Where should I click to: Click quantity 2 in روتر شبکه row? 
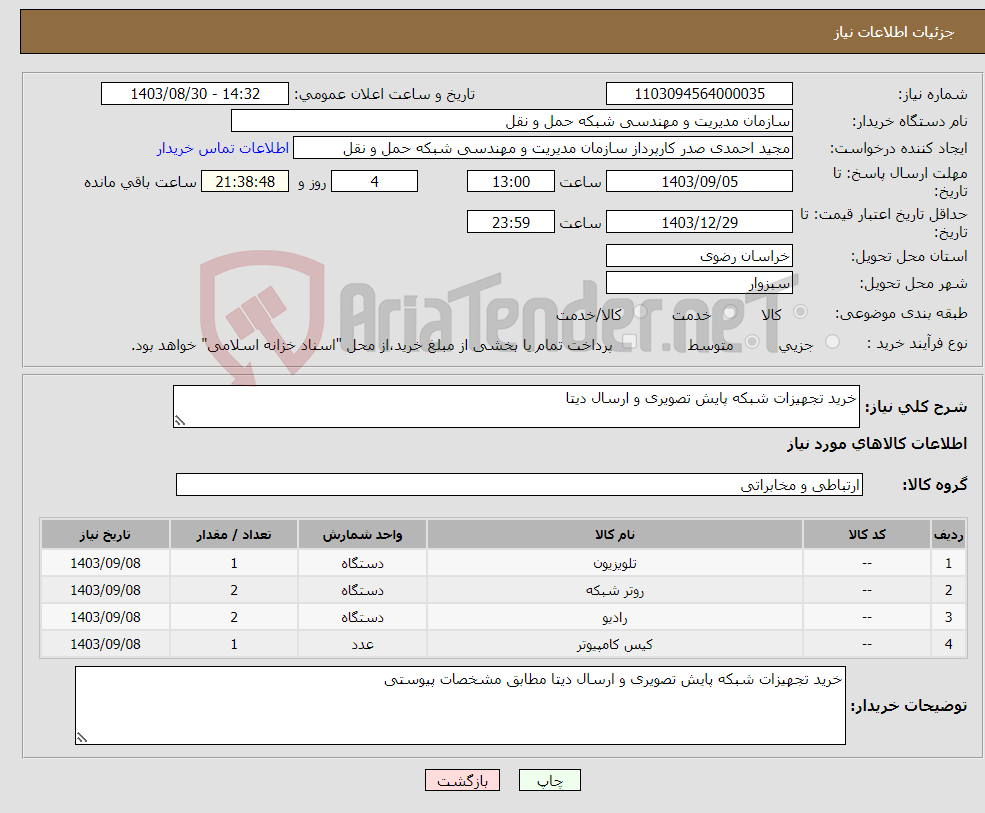[234, 590]
